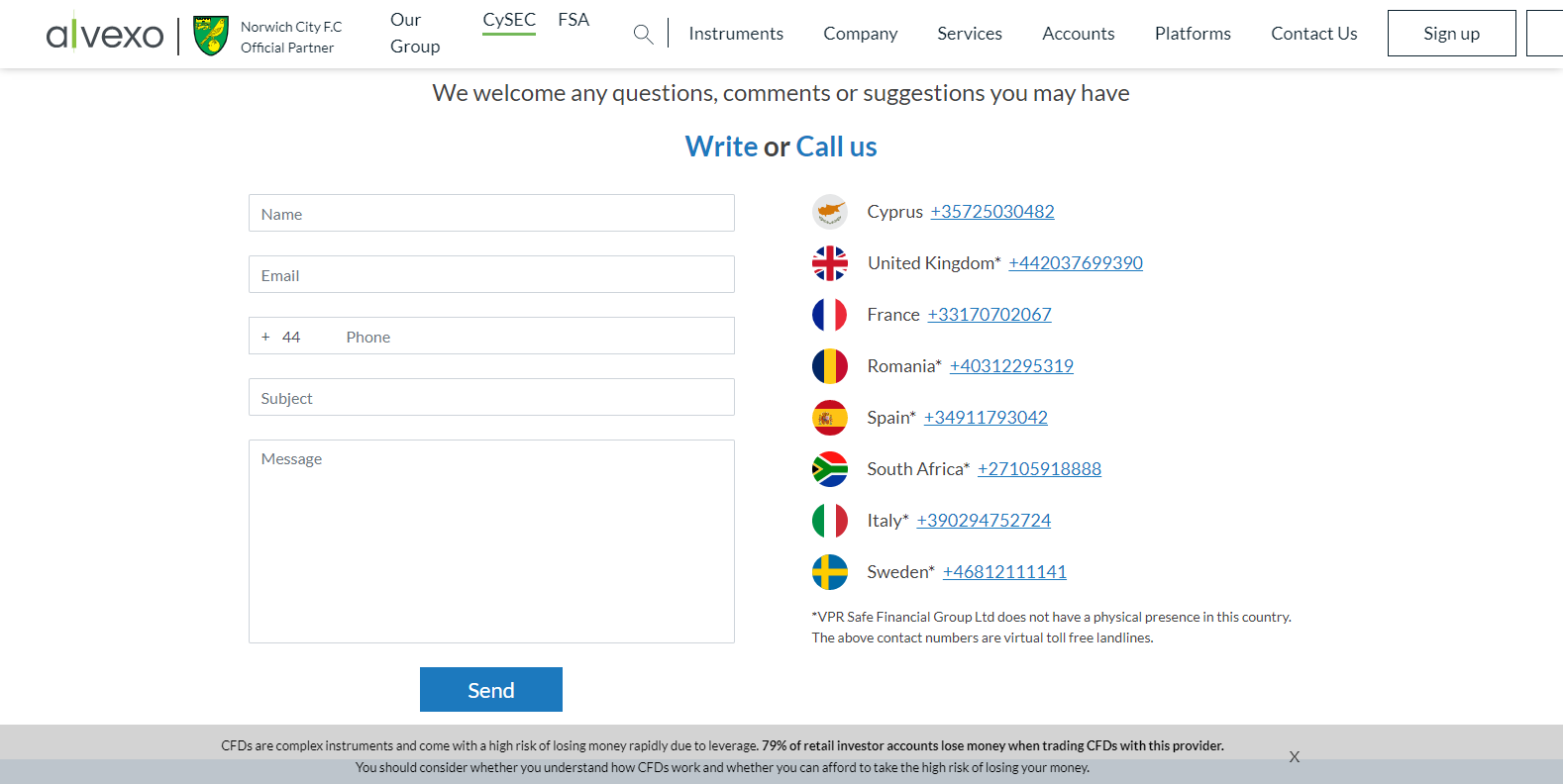Click the "79% of retail investor accounts" warning text

click(992, 746)
